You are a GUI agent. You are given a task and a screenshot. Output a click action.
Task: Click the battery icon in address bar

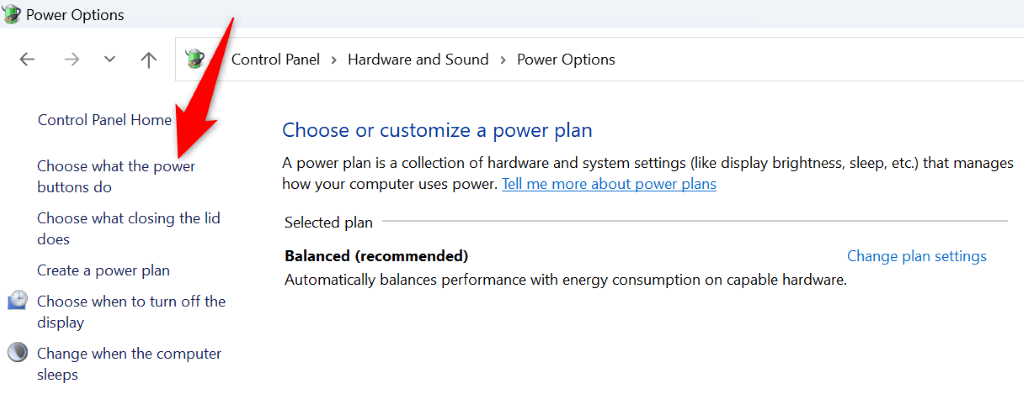pyautogui.click(x=196, y=60)
